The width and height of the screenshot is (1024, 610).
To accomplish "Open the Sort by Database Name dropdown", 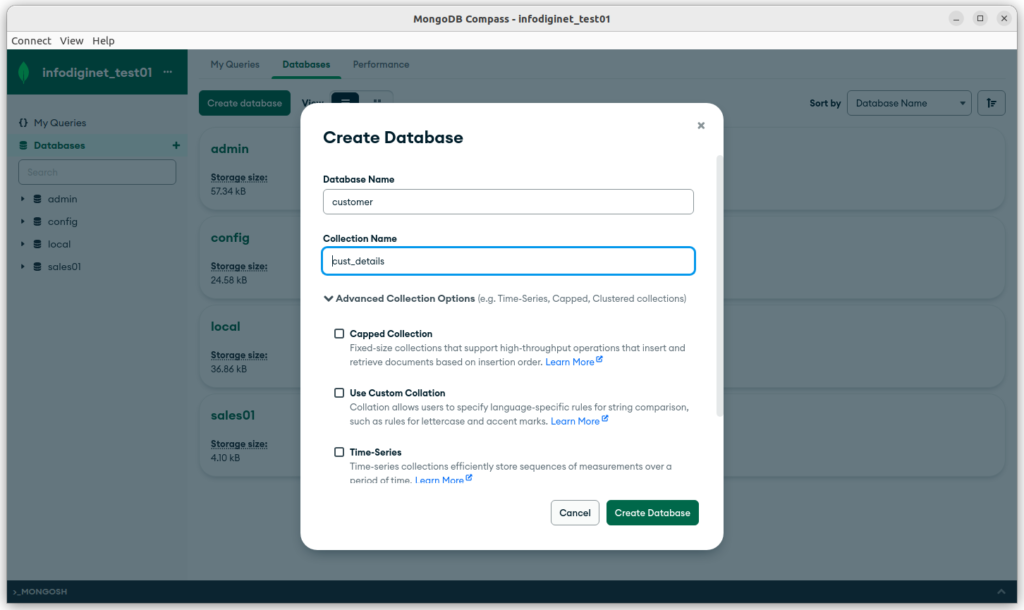I will click(x=909, y=103).
